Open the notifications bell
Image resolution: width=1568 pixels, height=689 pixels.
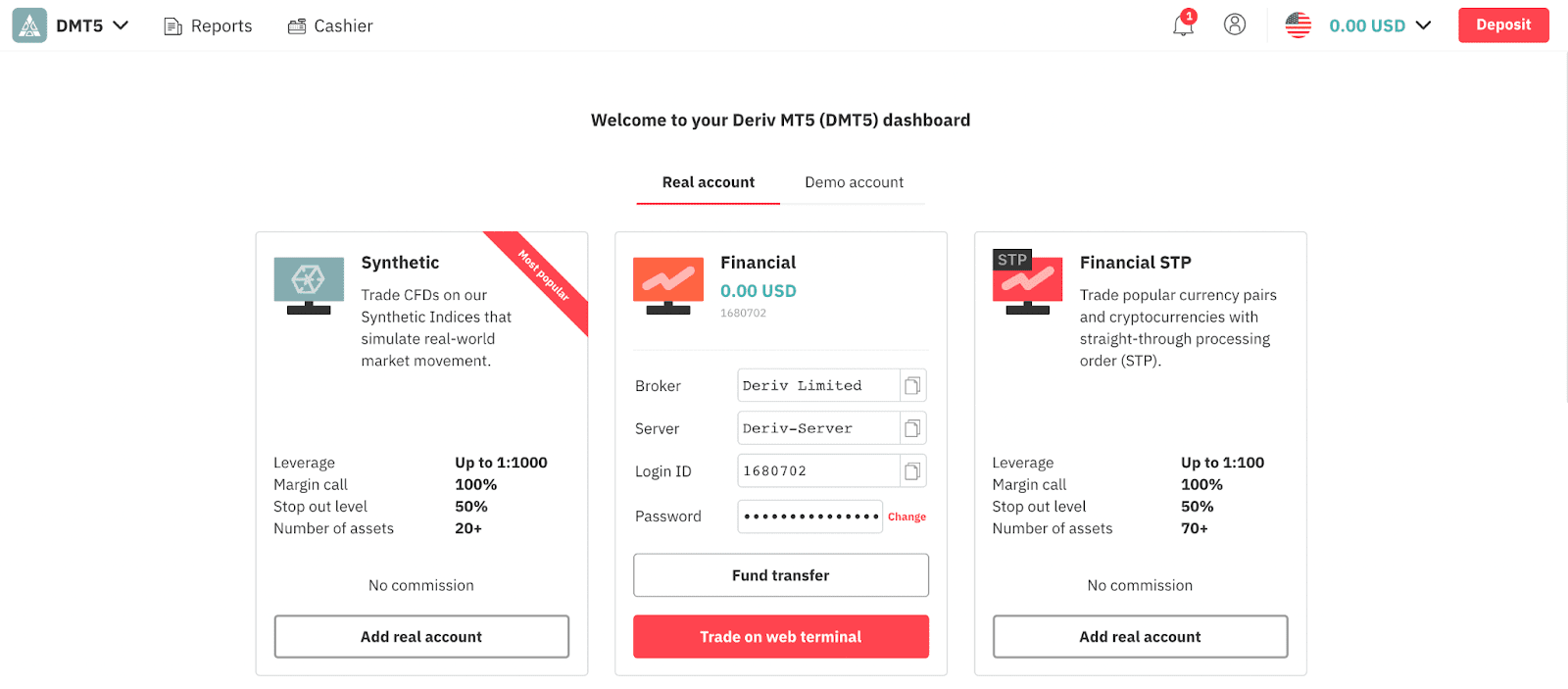pos(1183,25)
